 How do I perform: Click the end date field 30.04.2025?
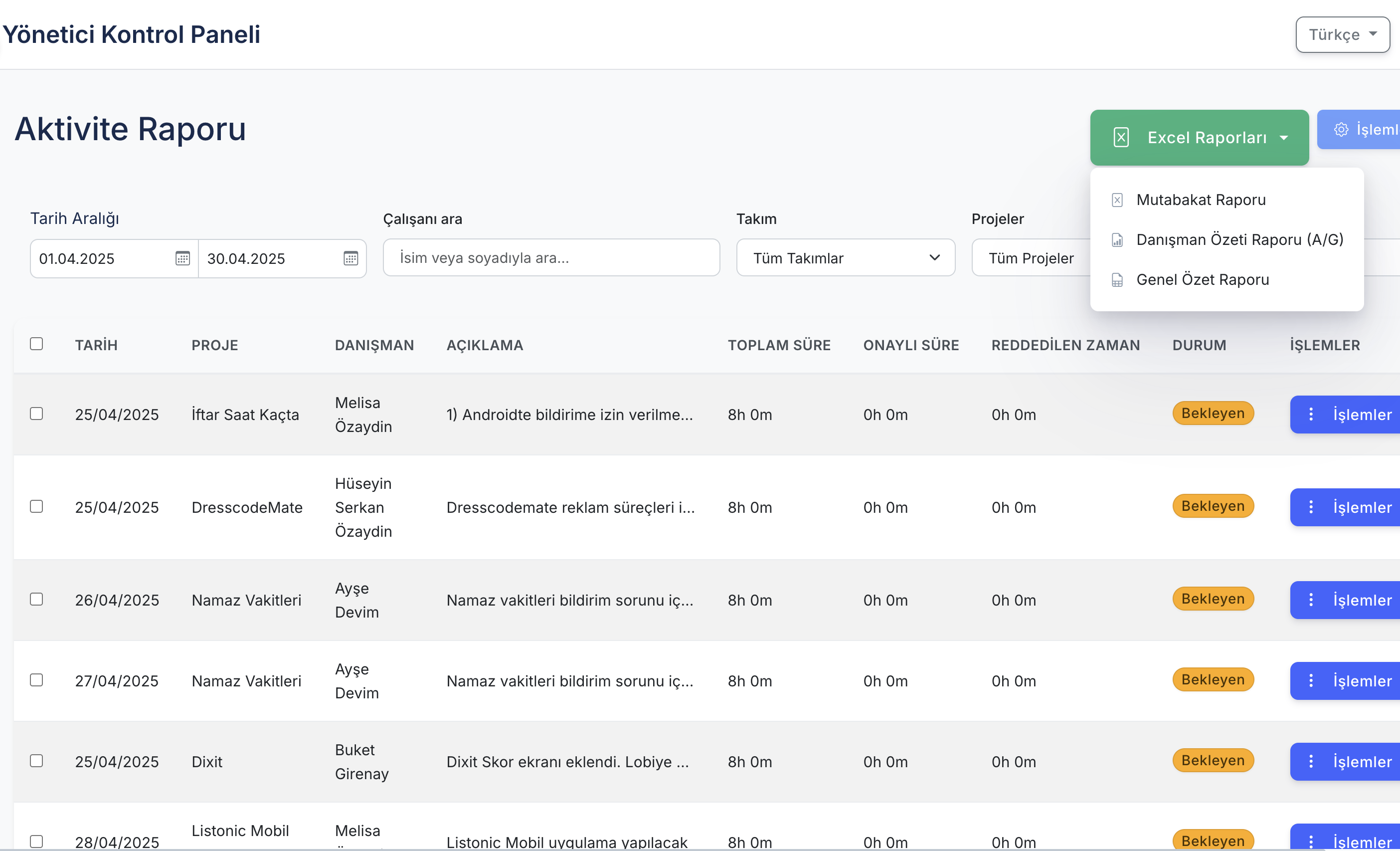click(282, 258)
